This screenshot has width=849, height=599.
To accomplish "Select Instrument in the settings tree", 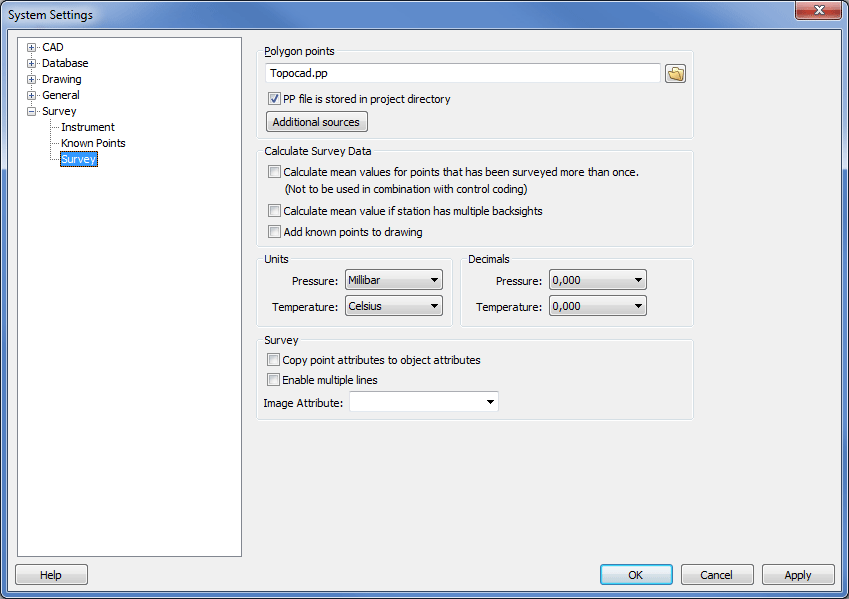I will [x=88, y=127].
